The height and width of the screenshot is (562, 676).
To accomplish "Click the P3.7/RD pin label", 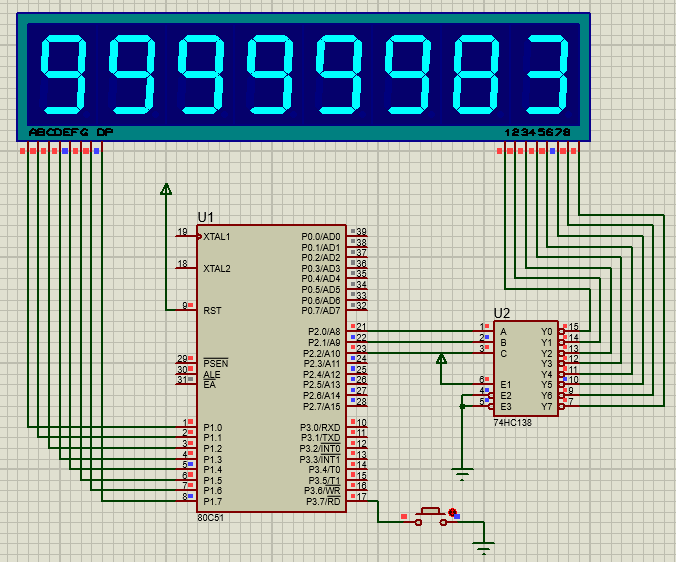I will pos(323,501).
